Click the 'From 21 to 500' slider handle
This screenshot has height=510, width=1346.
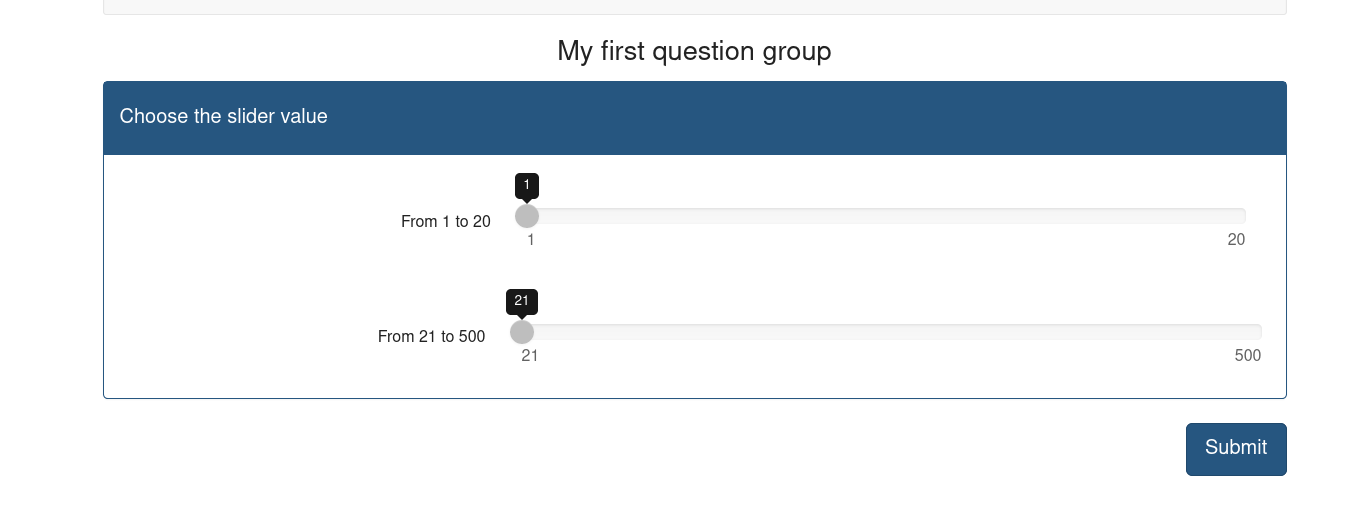[522, 332]
